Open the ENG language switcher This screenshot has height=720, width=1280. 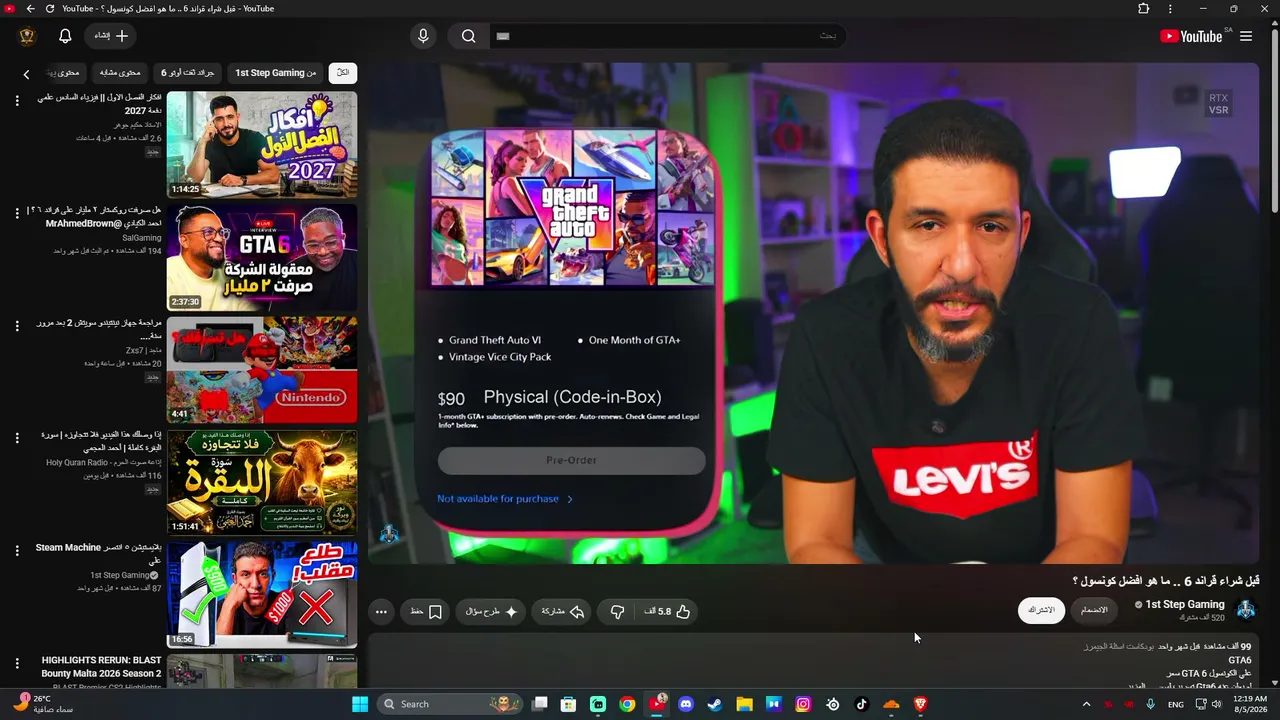coord(1176,704)
